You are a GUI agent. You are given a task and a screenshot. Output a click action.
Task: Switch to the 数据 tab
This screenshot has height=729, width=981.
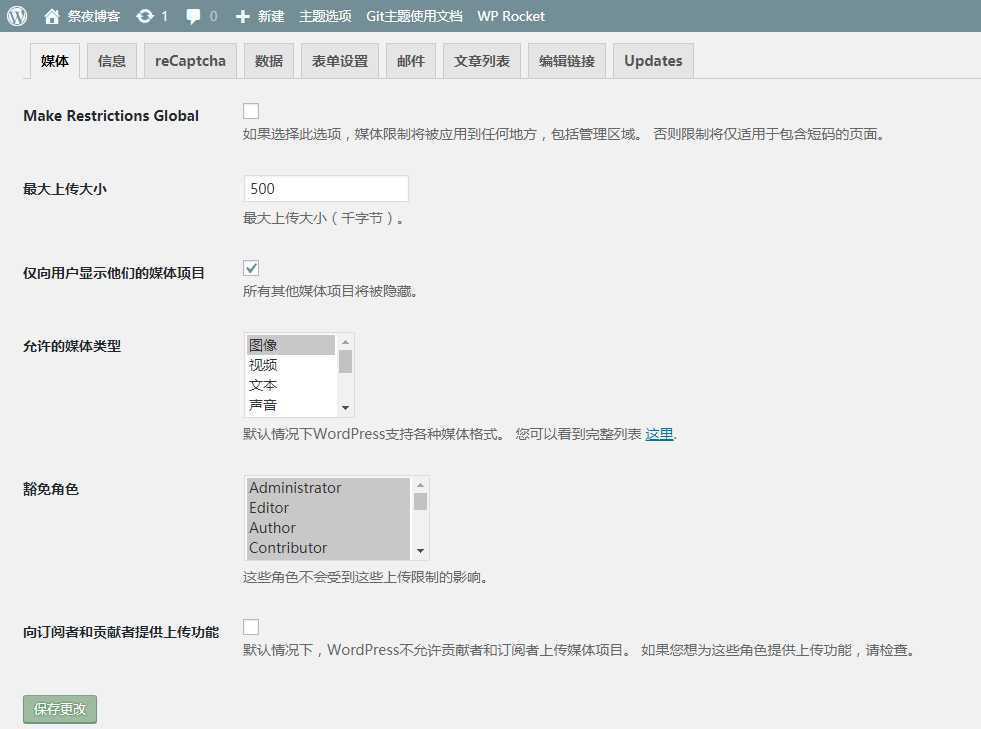(268, 61)
